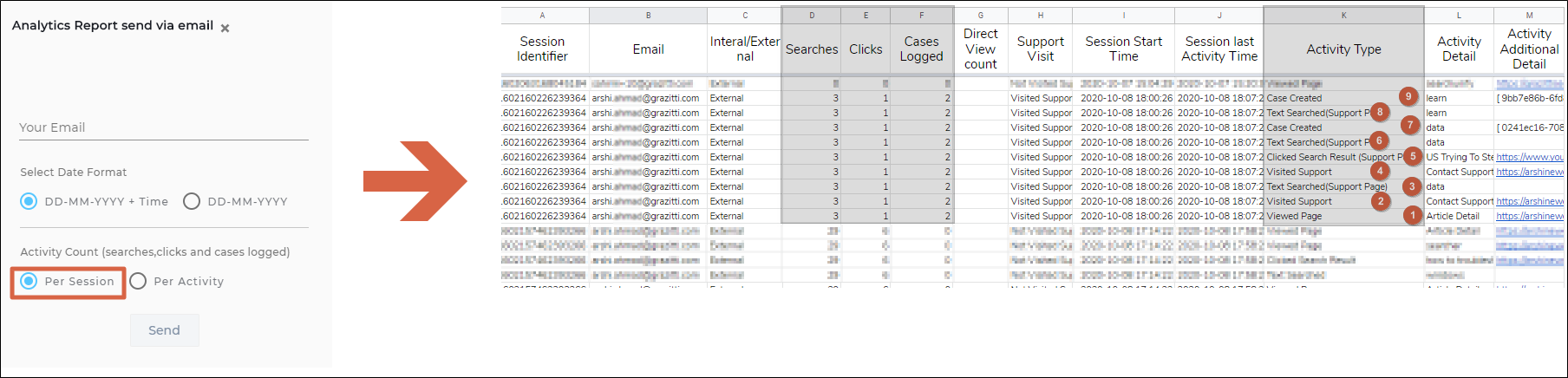Click red marker number 8

(x=1380, y=112)
